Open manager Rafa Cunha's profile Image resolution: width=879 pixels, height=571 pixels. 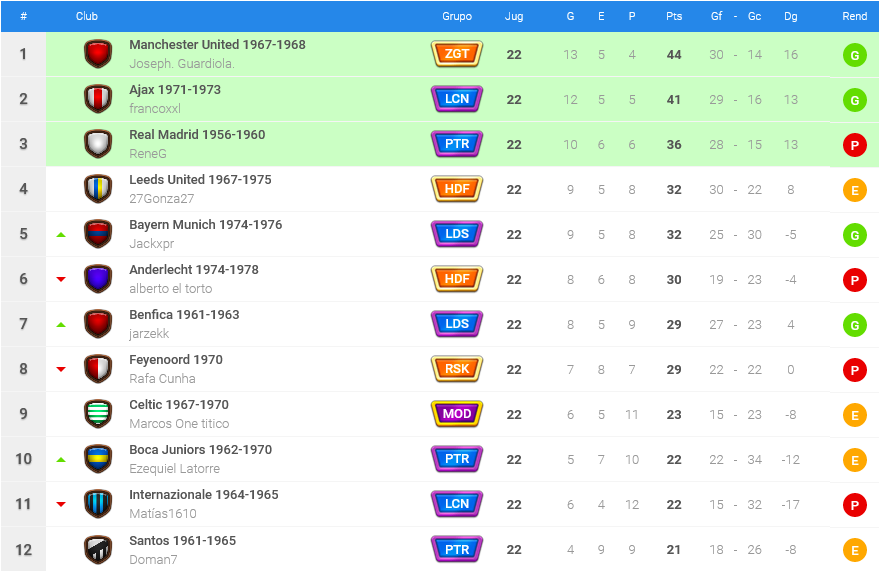(x=162, y=379)
